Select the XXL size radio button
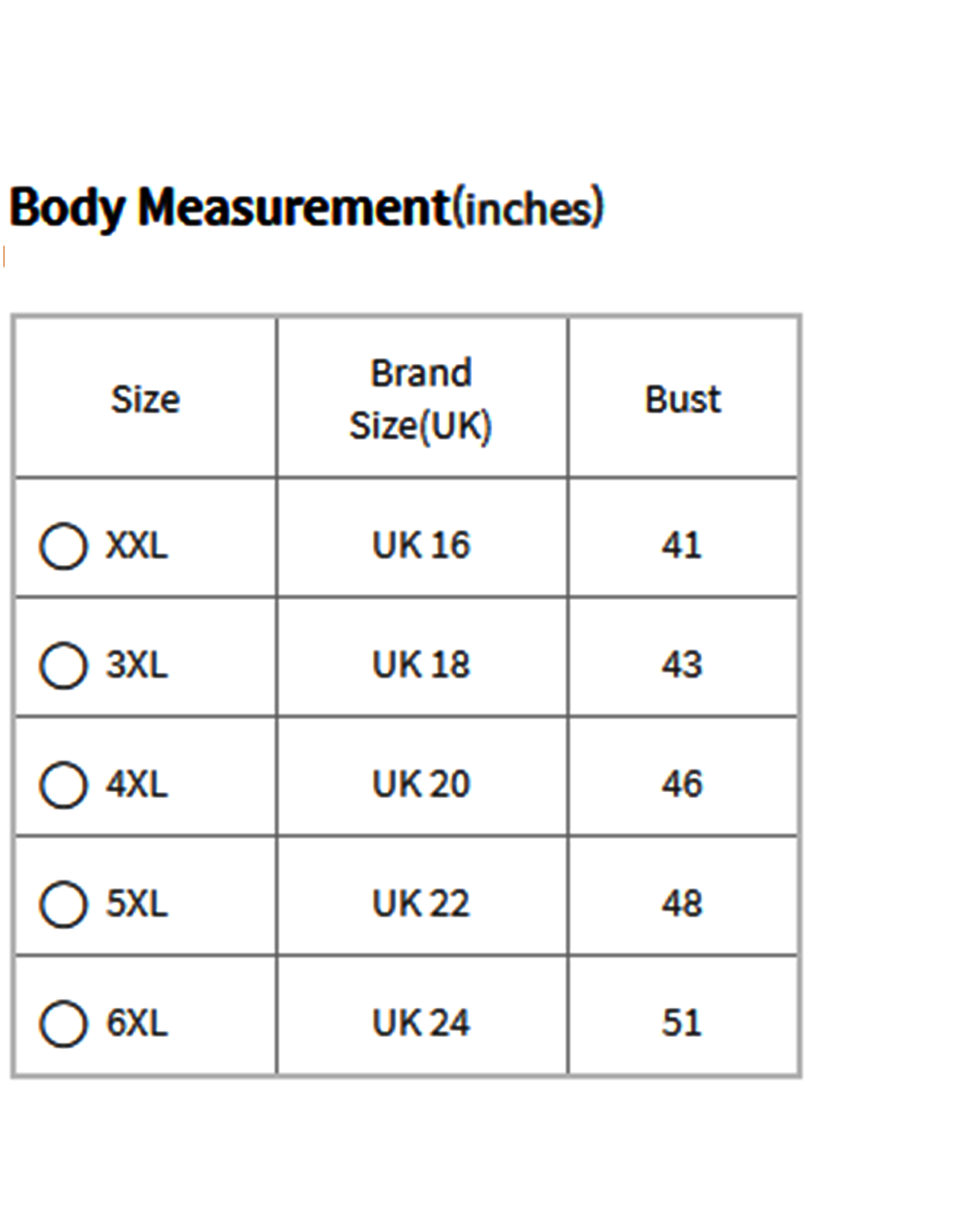This screenshot has width=980, height=1228. coord(63,546)
